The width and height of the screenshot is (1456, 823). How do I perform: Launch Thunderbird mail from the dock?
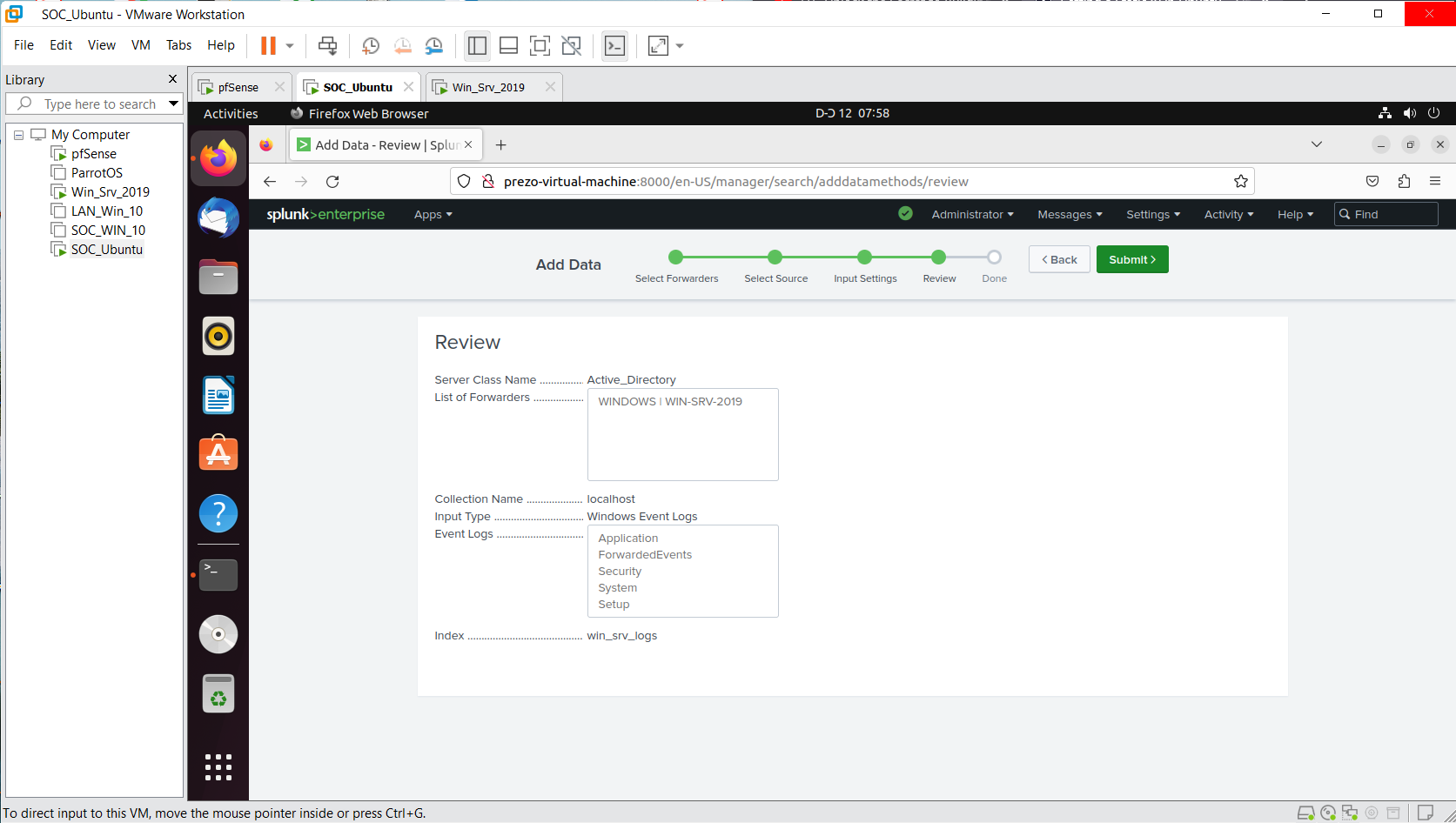coord(218,217)
